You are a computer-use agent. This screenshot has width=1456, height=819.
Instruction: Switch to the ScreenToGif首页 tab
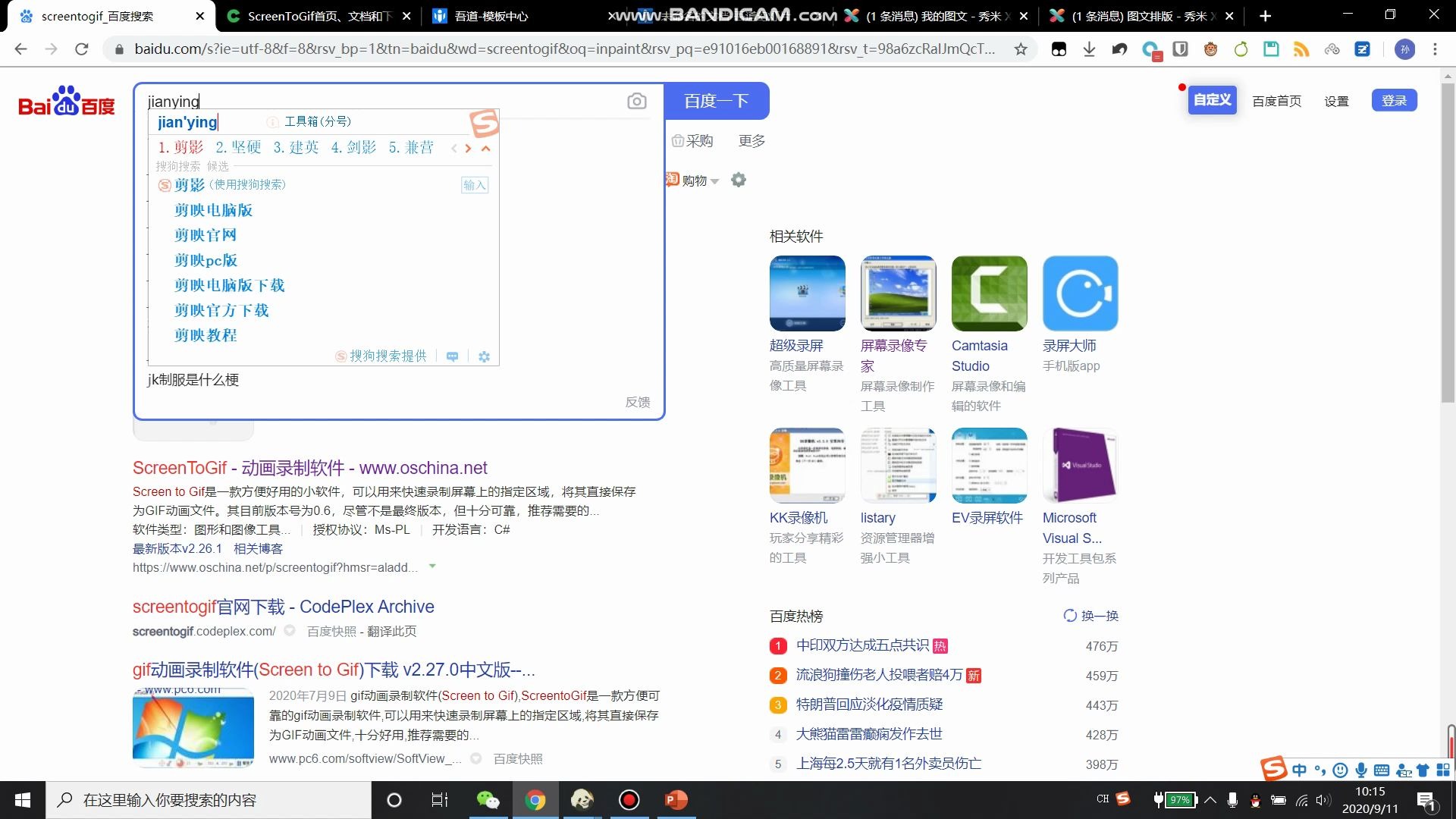coord(318,16)
